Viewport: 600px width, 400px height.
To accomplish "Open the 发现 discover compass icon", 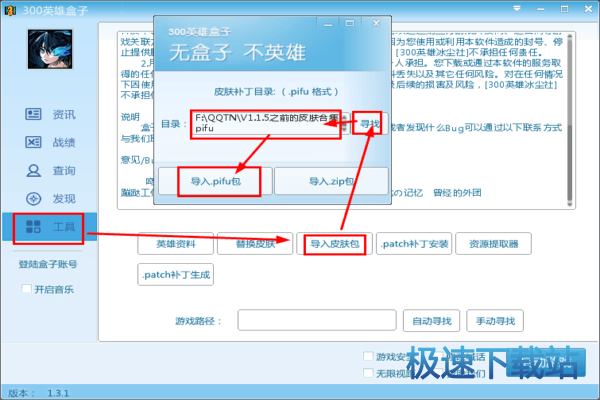I will [x=33, y=199].
